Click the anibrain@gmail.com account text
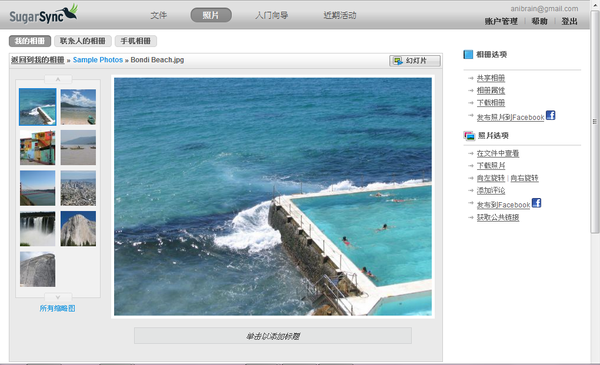The image size is (600, 365). point(544,8)
